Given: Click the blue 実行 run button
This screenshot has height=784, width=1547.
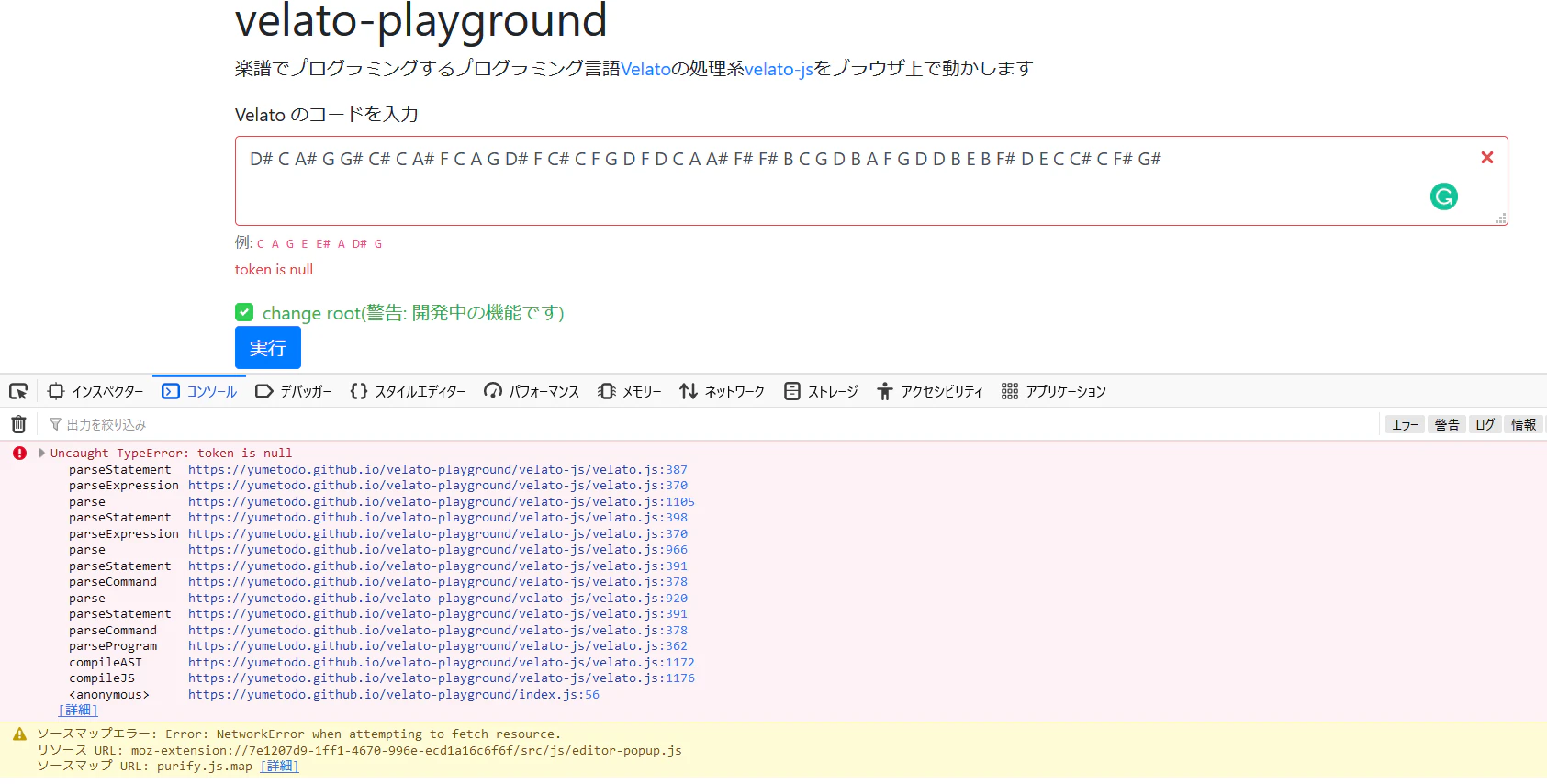Looking at the screenshot, I should [268, 348].
